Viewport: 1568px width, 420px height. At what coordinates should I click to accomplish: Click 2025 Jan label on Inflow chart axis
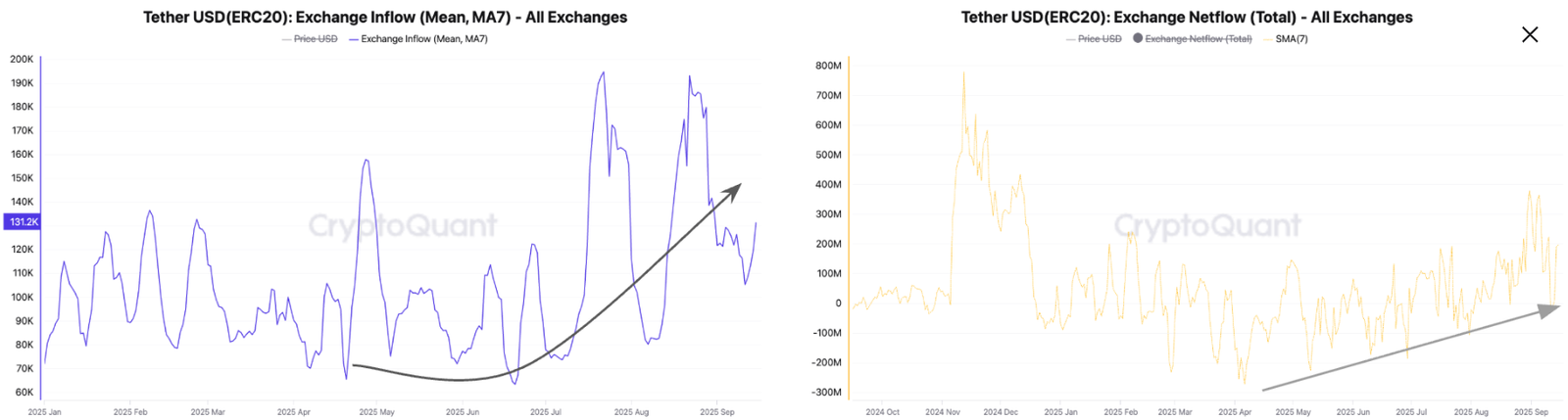tap(44, 412)
